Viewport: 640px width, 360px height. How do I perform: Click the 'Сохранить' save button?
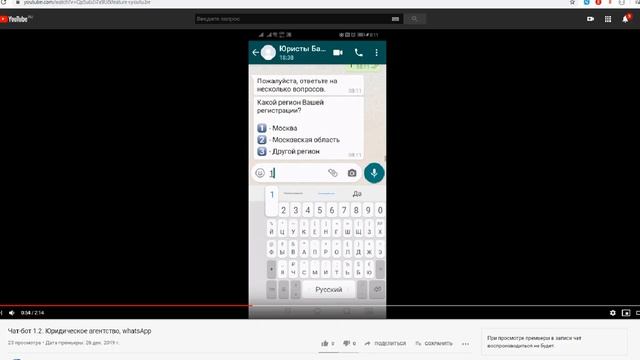click(434, 343)
